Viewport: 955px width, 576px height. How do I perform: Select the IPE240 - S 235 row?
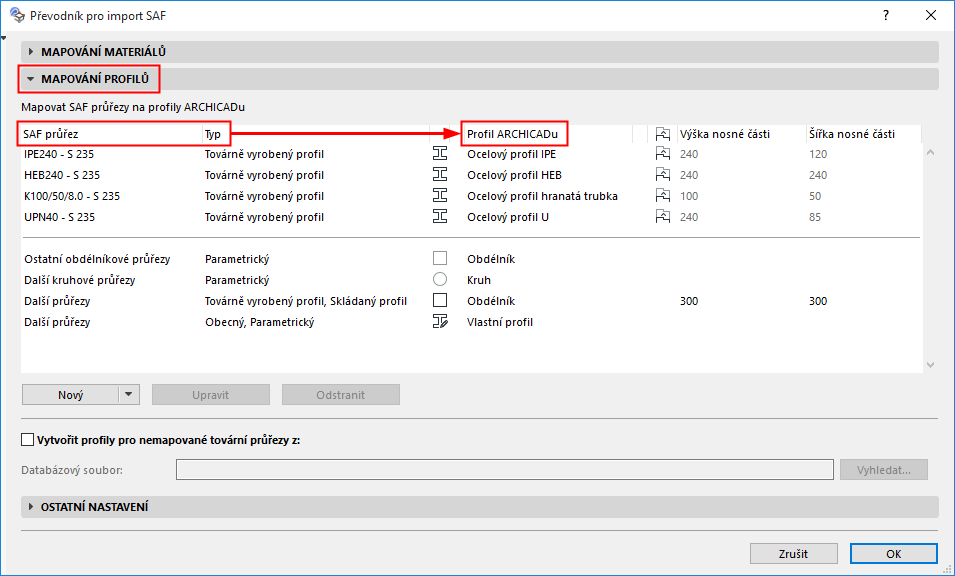pyautogui.click(x=471, y=154)
